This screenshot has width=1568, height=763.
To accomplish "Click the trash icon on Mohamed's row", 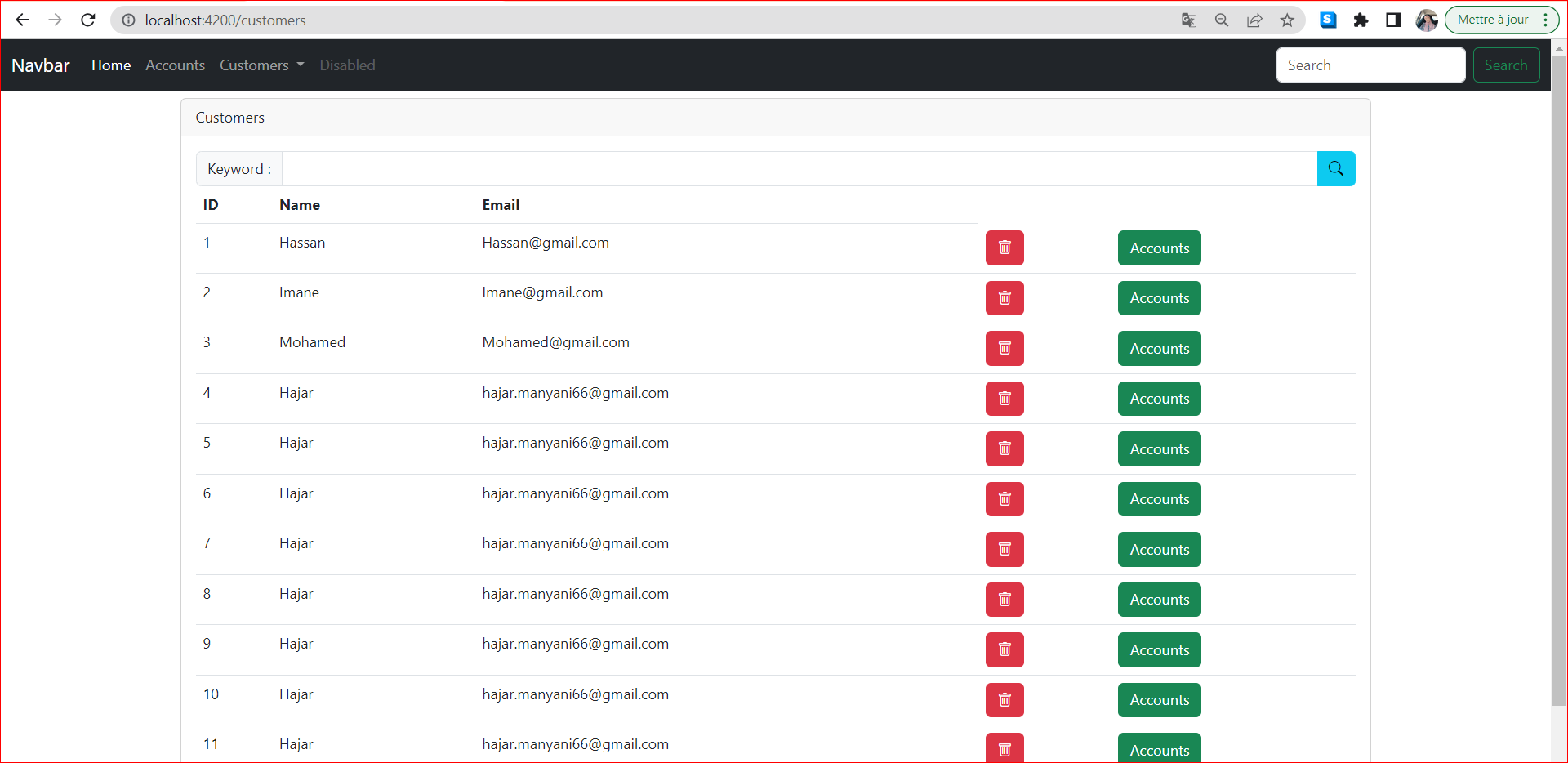I will coord(1004,348).
